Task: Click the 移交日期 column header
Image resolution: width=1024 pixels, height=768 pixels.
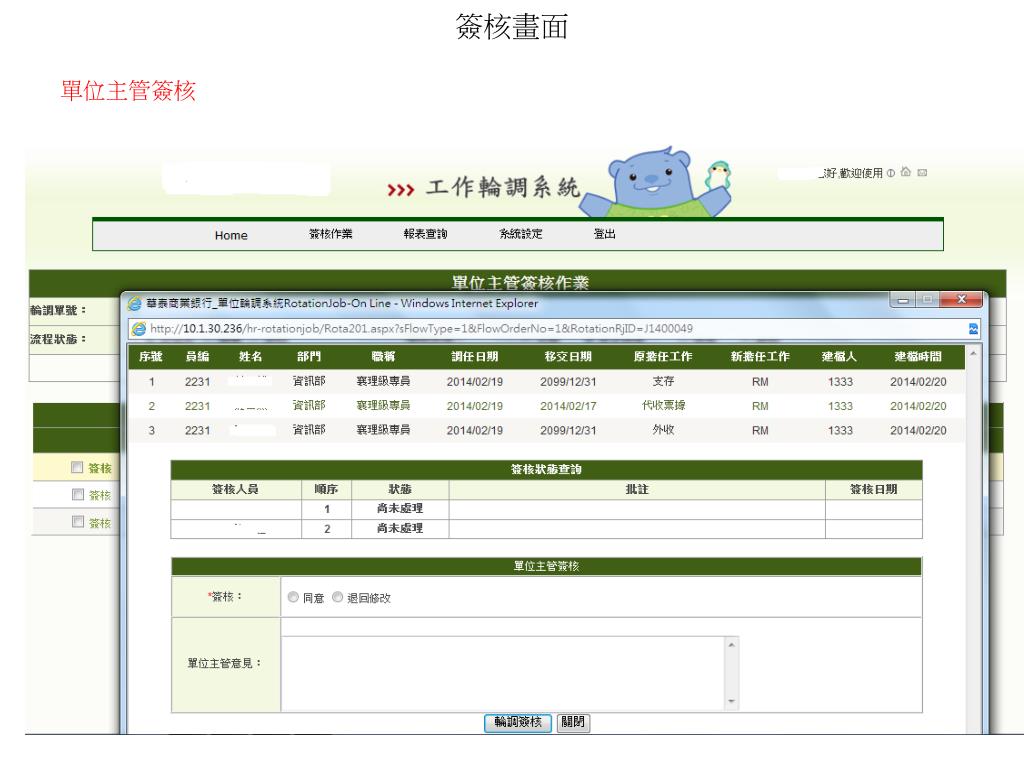Action: pyautogui.click(x=568, y=357)
